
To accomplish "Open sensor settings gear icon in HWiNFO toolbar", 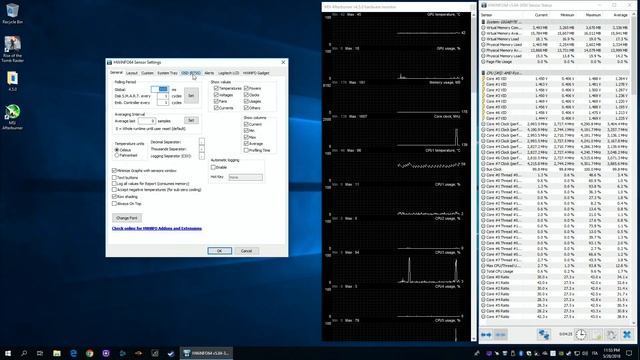I will click(611, 335).
